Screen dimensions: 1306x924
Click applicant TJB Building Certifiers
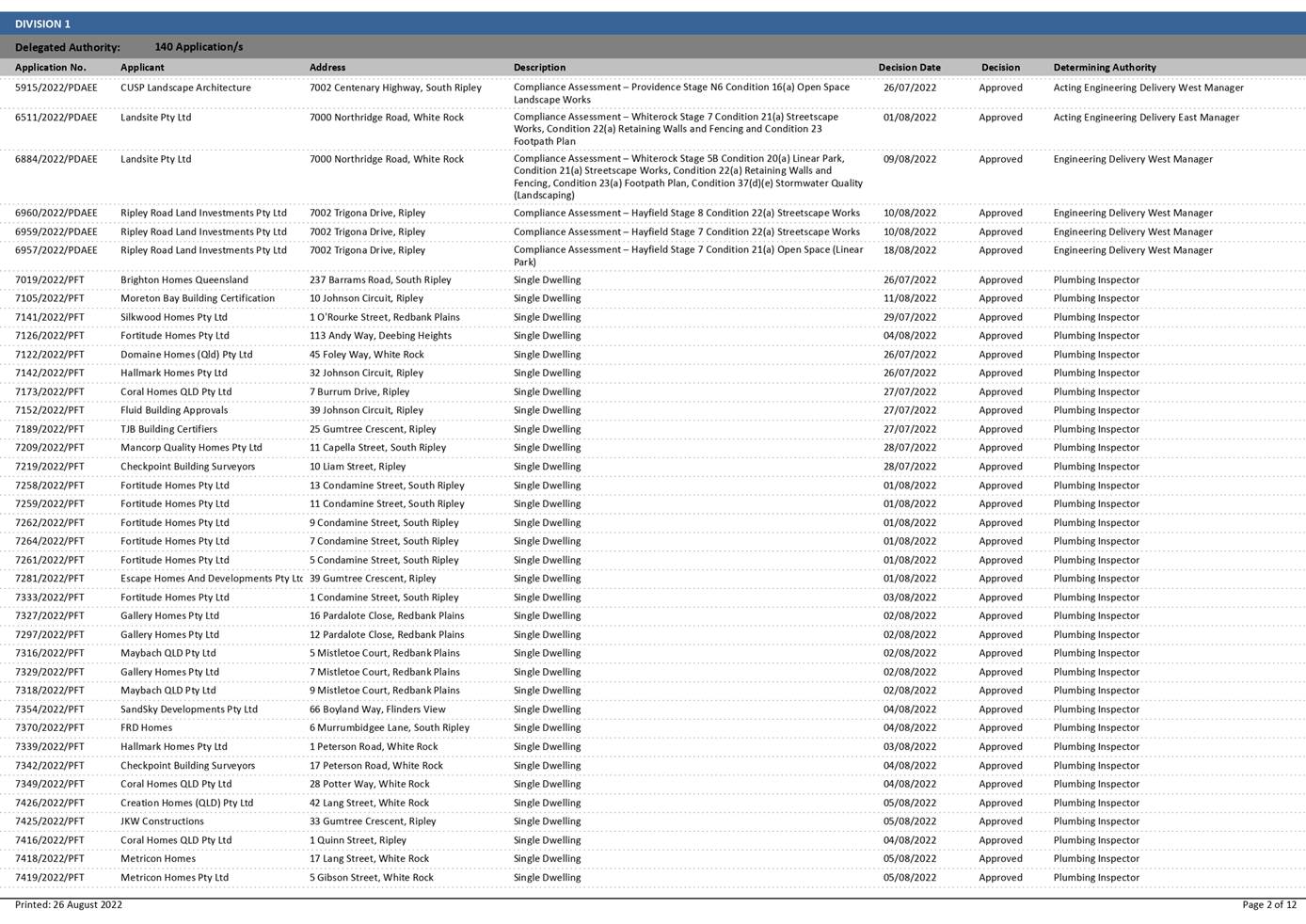pyautogui.click(x=168, y=429)
